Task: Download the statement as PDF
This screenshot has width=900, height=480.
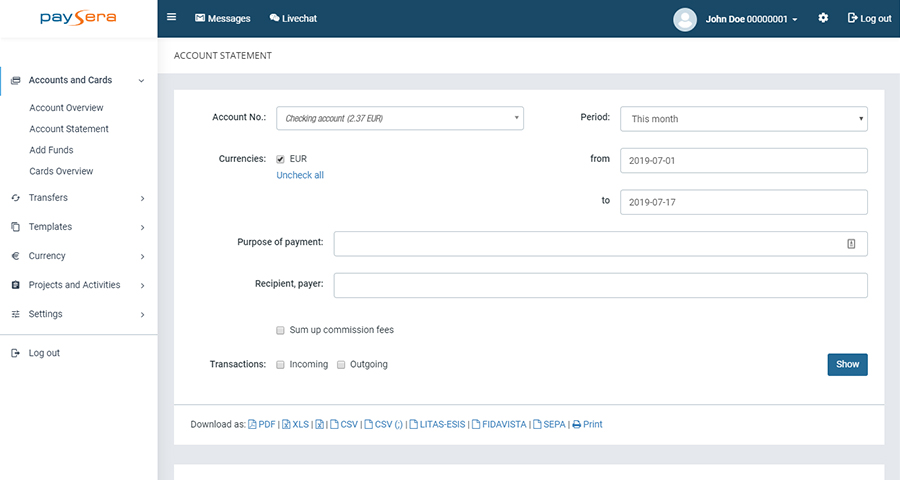Action: pos(261,424)
